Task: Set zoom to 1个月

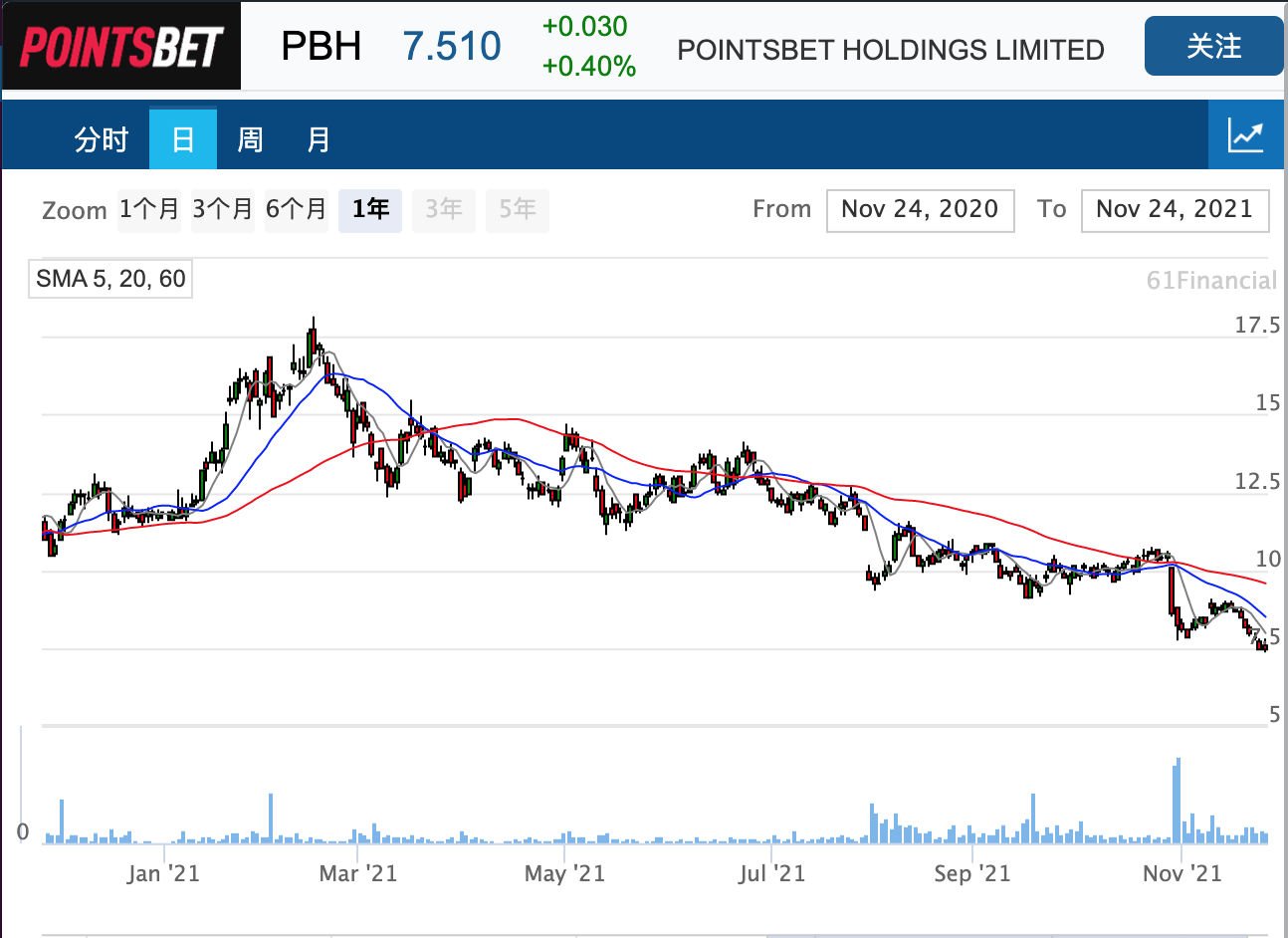Action: tap(149, 209)
